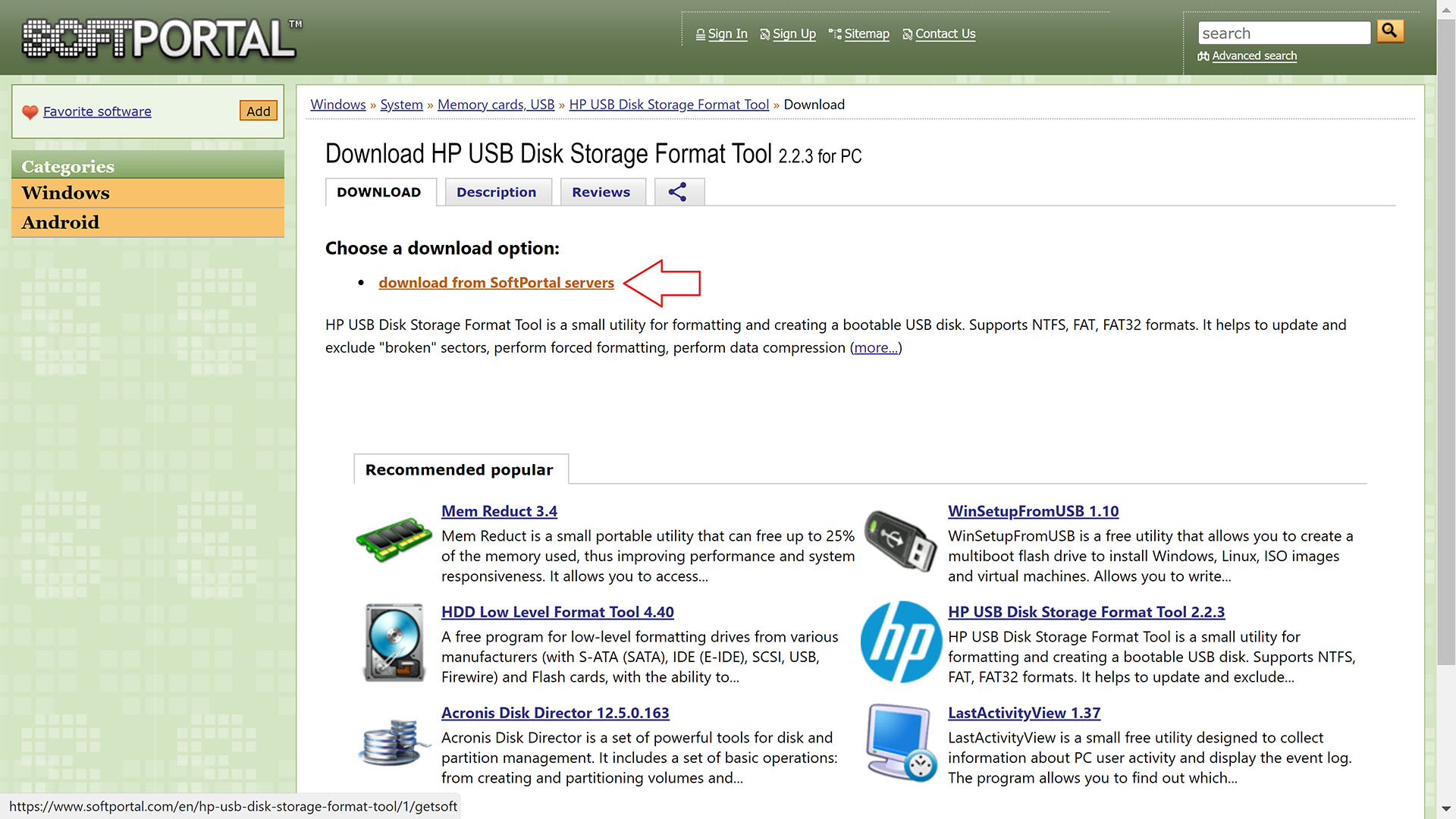This screenshot has height=819, width=1456.
Task: Open the Contact Us link
Action: tap(945, 34)
